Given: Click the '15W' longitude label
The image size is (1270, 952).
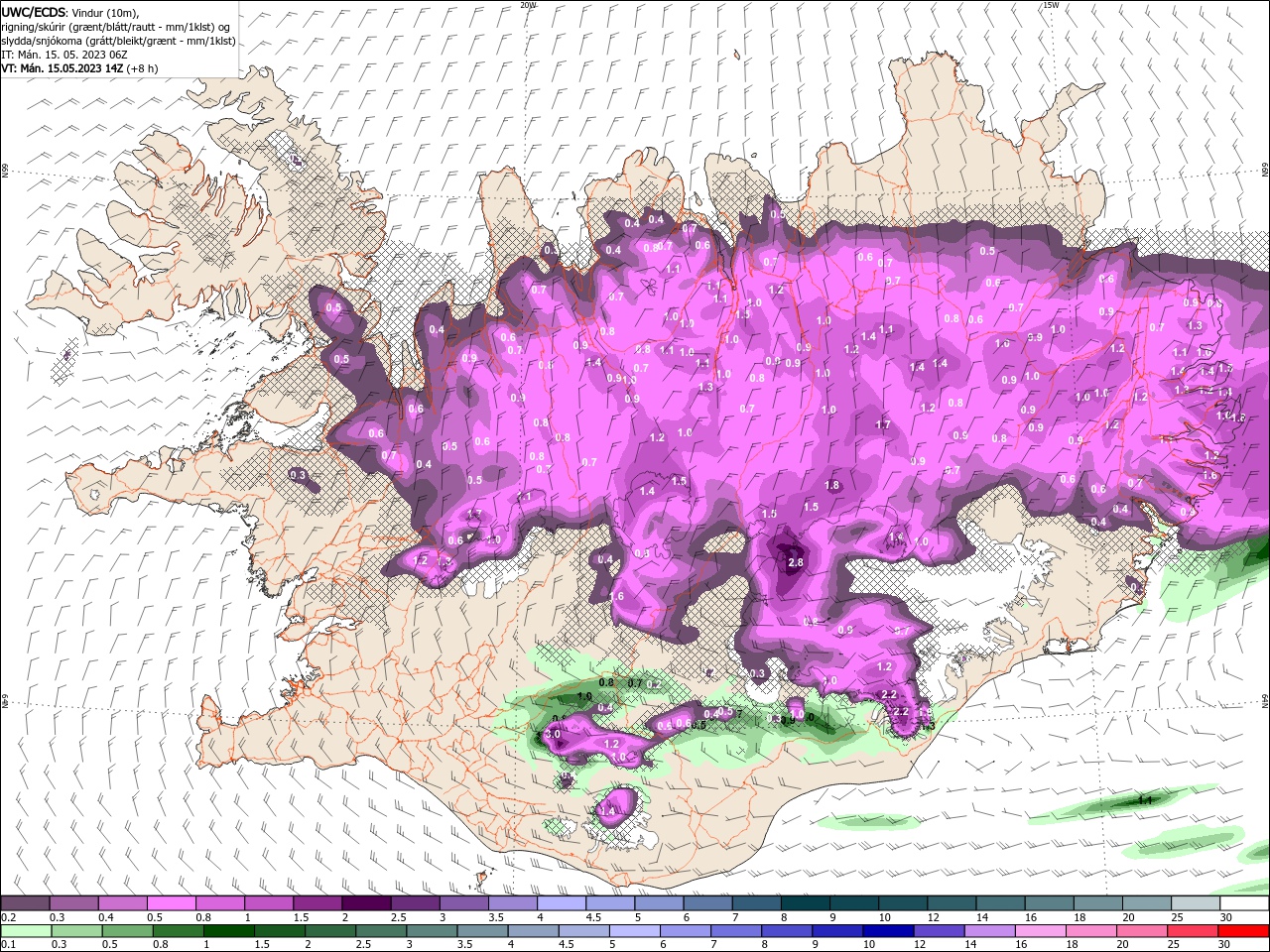Looking at the screenshot, I should (1051, 5).
